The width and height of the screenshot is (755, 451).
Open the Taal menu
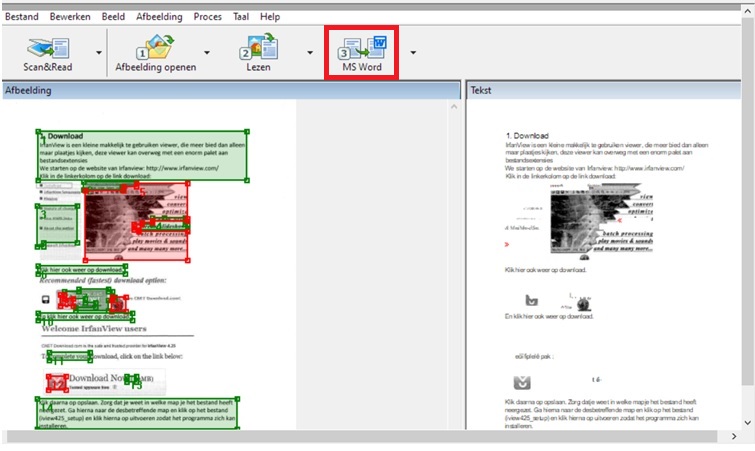pyautogui.click(x=240, y=17)
